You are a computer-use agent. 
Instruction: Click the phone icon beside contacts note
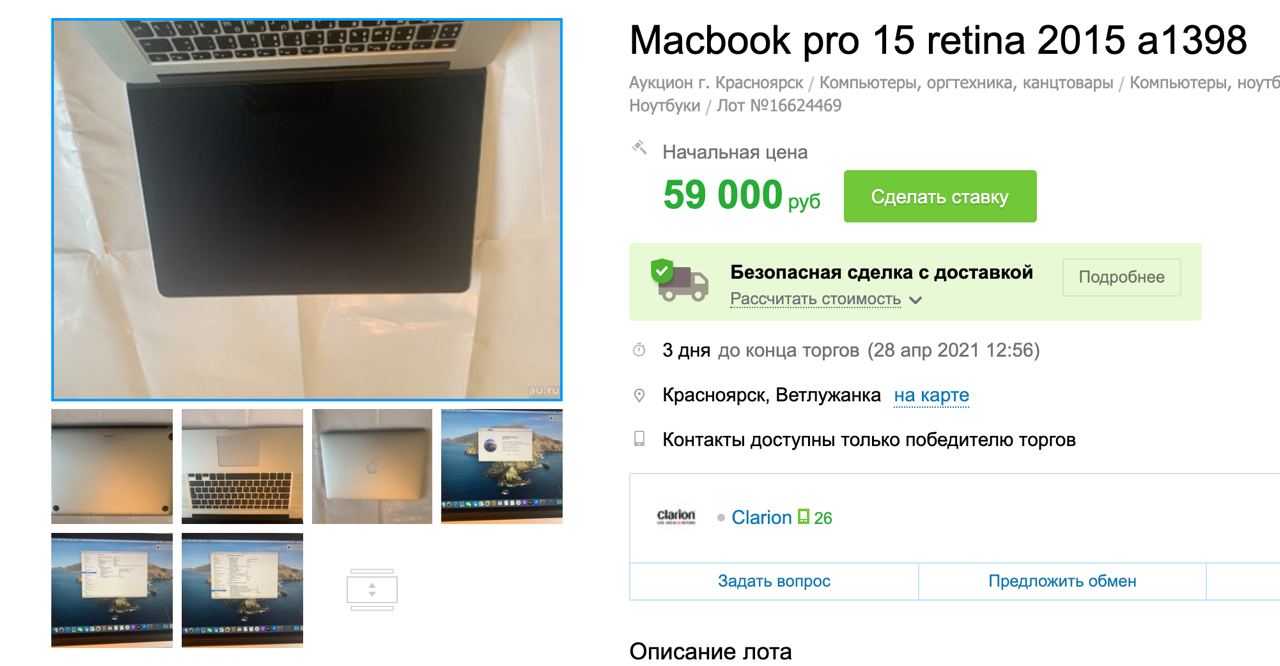(x=640, y=439)
